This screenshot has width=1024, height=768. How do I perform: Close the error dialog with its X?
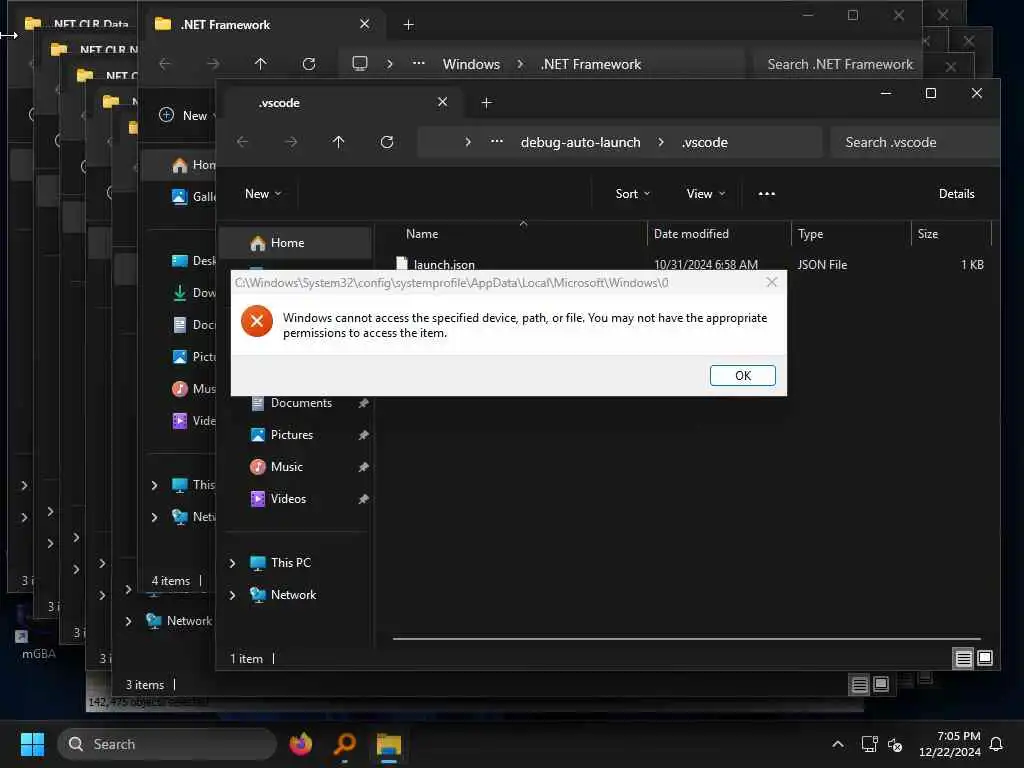(x=771, y=282)
